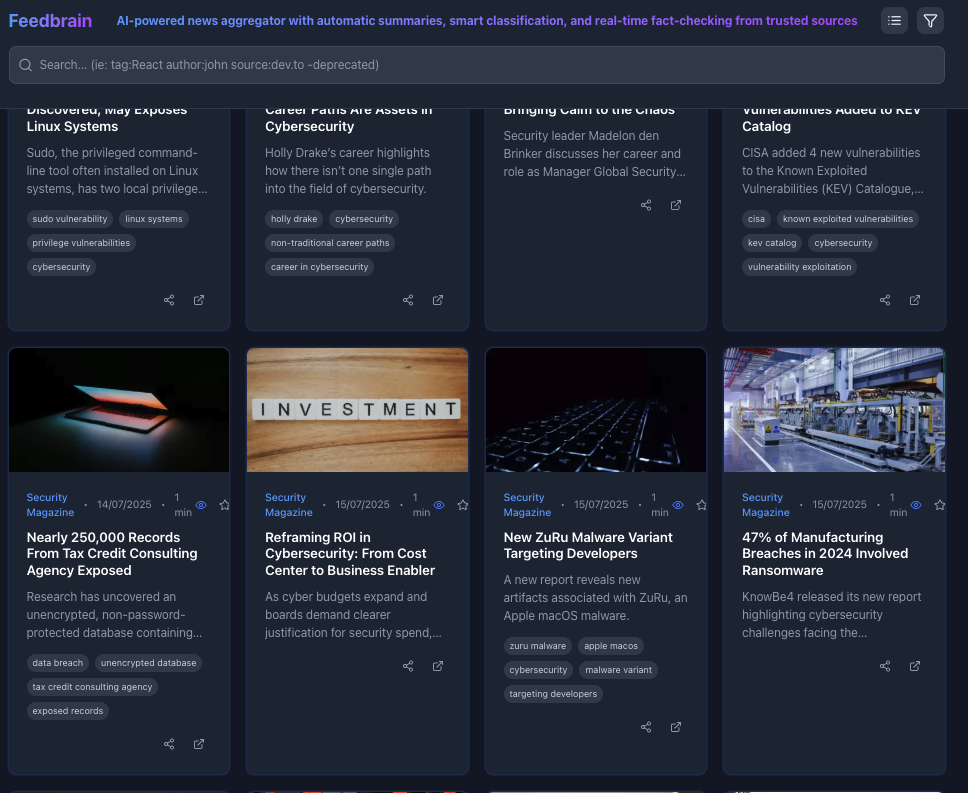Select the 'kev catalog' tag

pyautogui.click(x=772, y=243)
